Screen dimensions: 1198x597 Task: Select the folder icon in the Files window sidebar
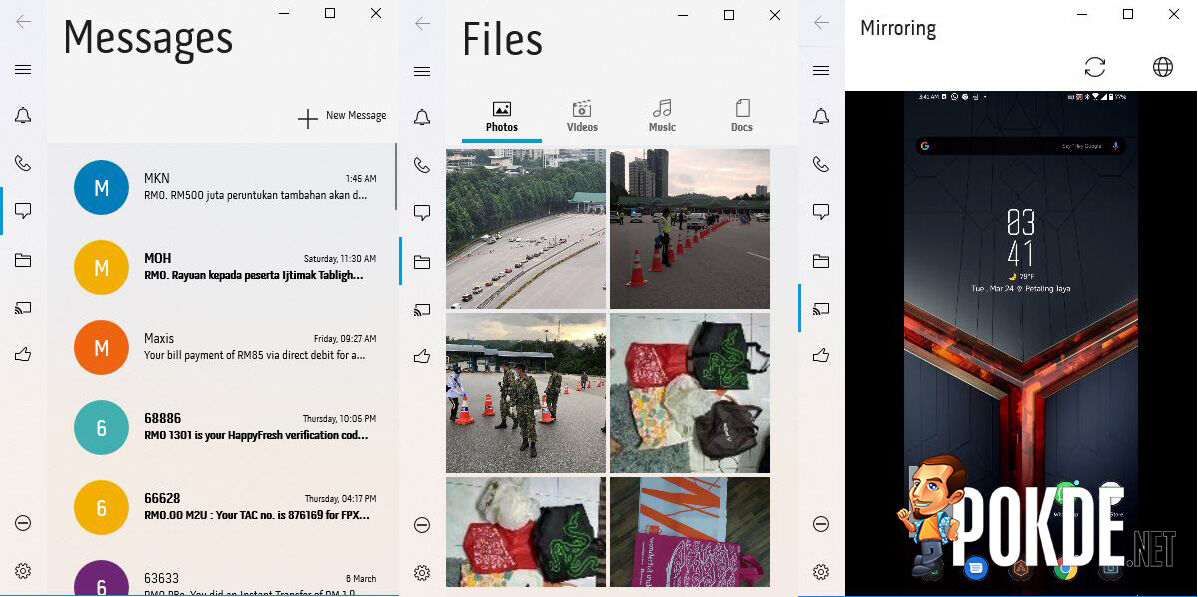click(x=422, y=262)
